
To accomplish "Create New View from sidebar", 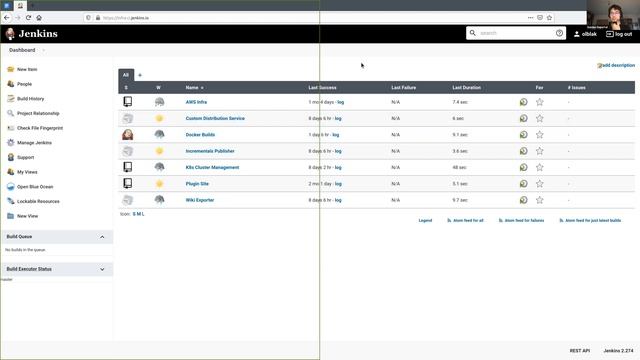I will [27, 216].
